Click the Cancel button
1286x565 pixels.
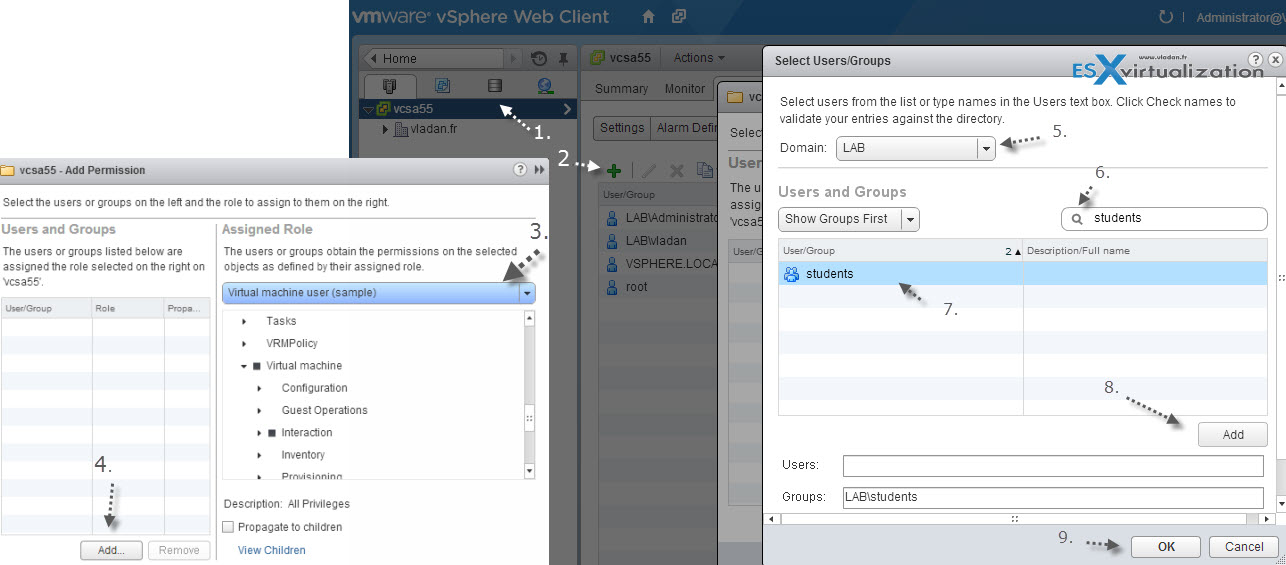[x=1244, y=547]
